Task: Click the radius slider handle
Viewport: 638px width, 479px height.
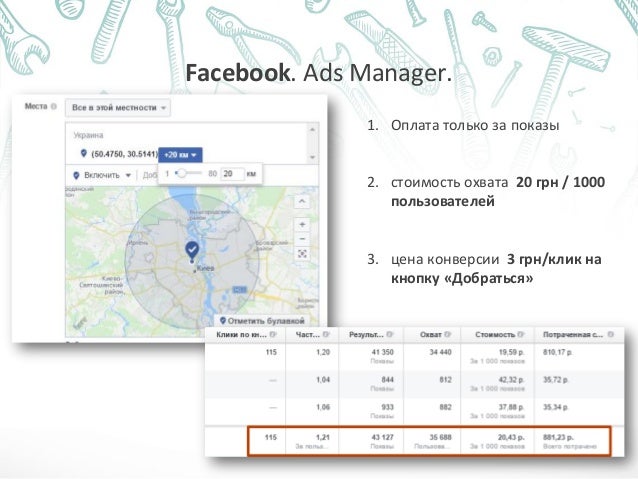Action: click(x=182, y=173)
